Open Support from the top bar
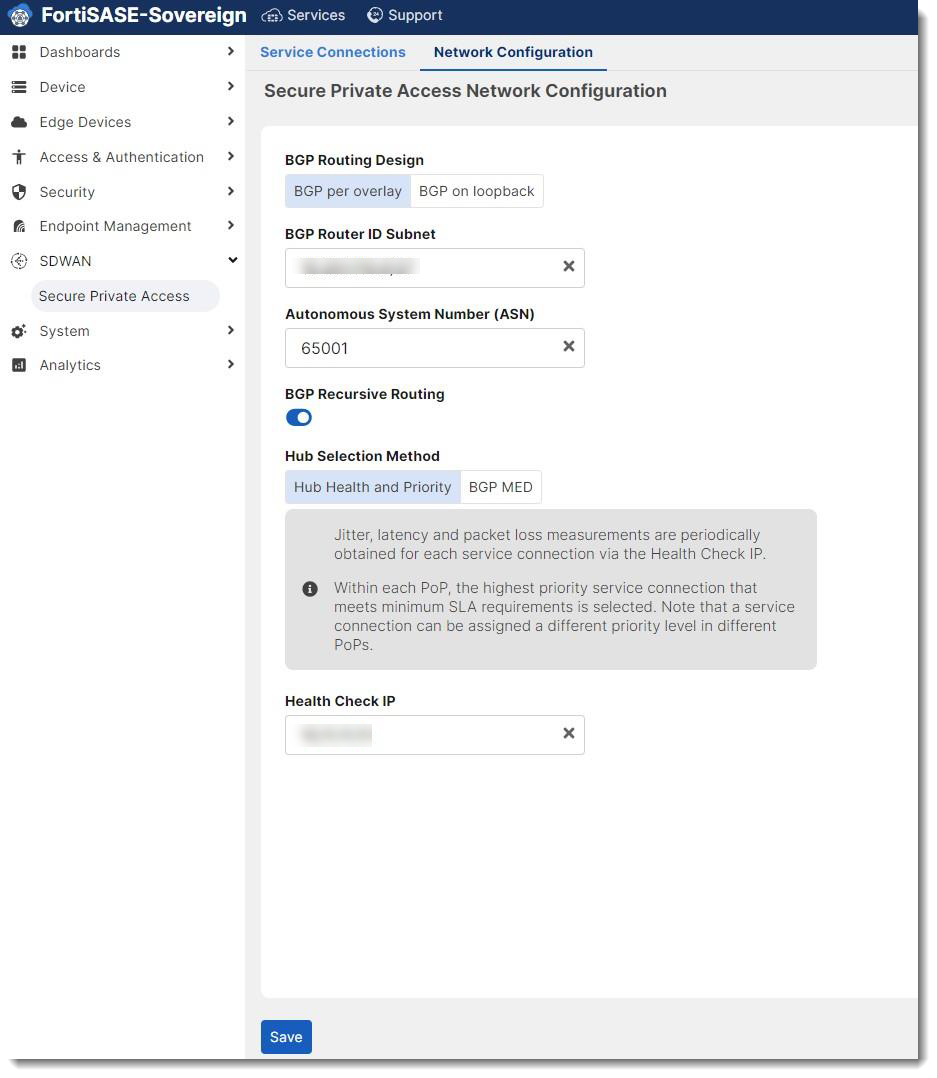The height and width of the screenshot is (1078, 937). pos(404,15)
